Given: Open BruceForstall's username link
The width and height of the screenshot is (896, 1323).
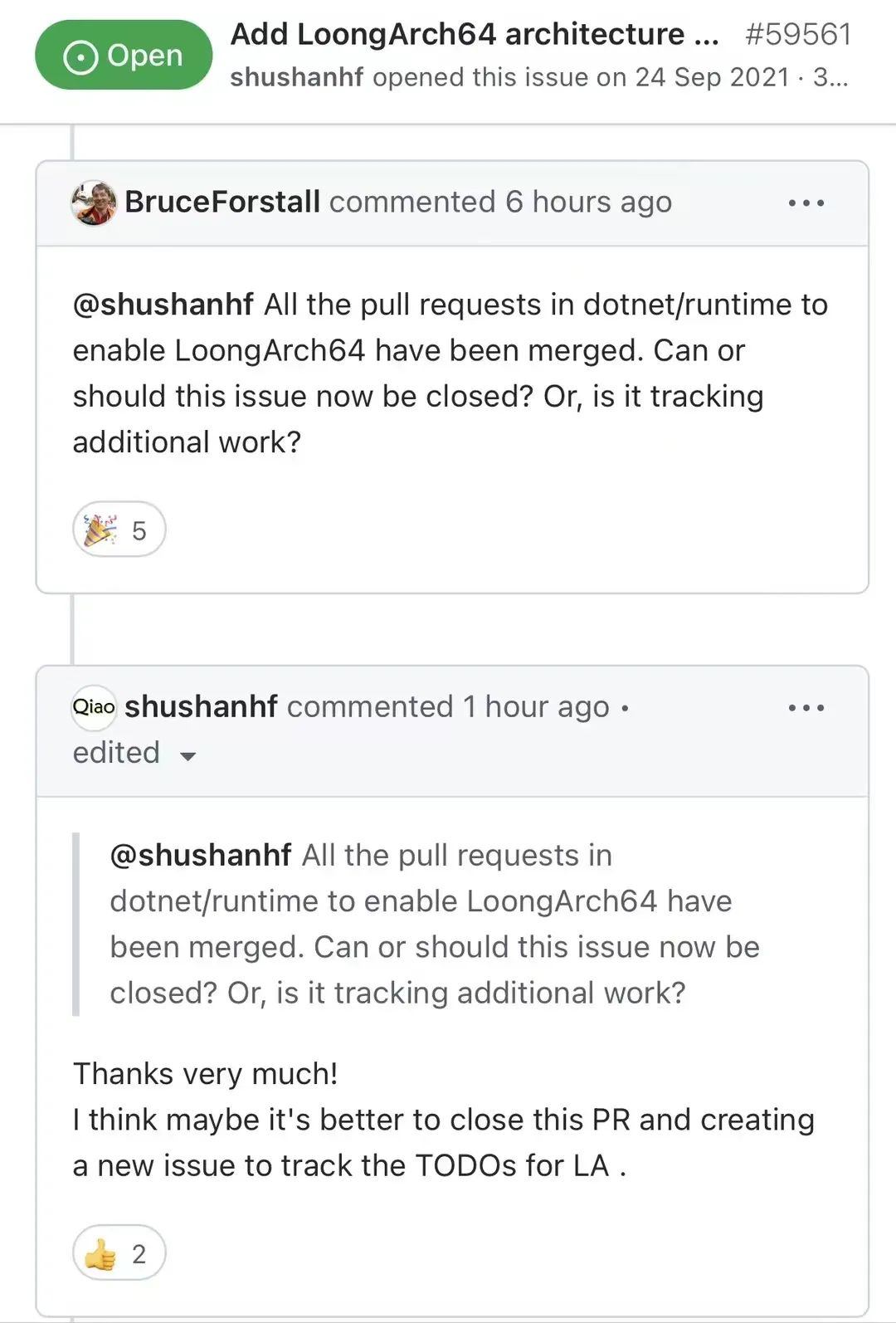Looking at the screenshot, I should coord(222,203).
